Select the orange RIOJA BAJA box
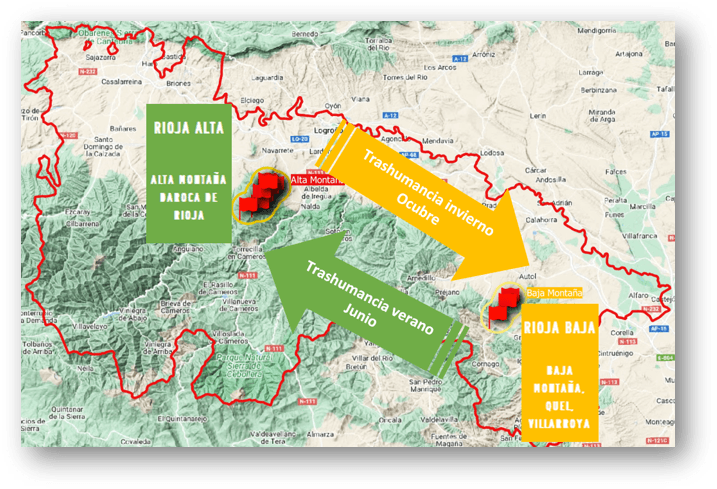 point(560,372)
